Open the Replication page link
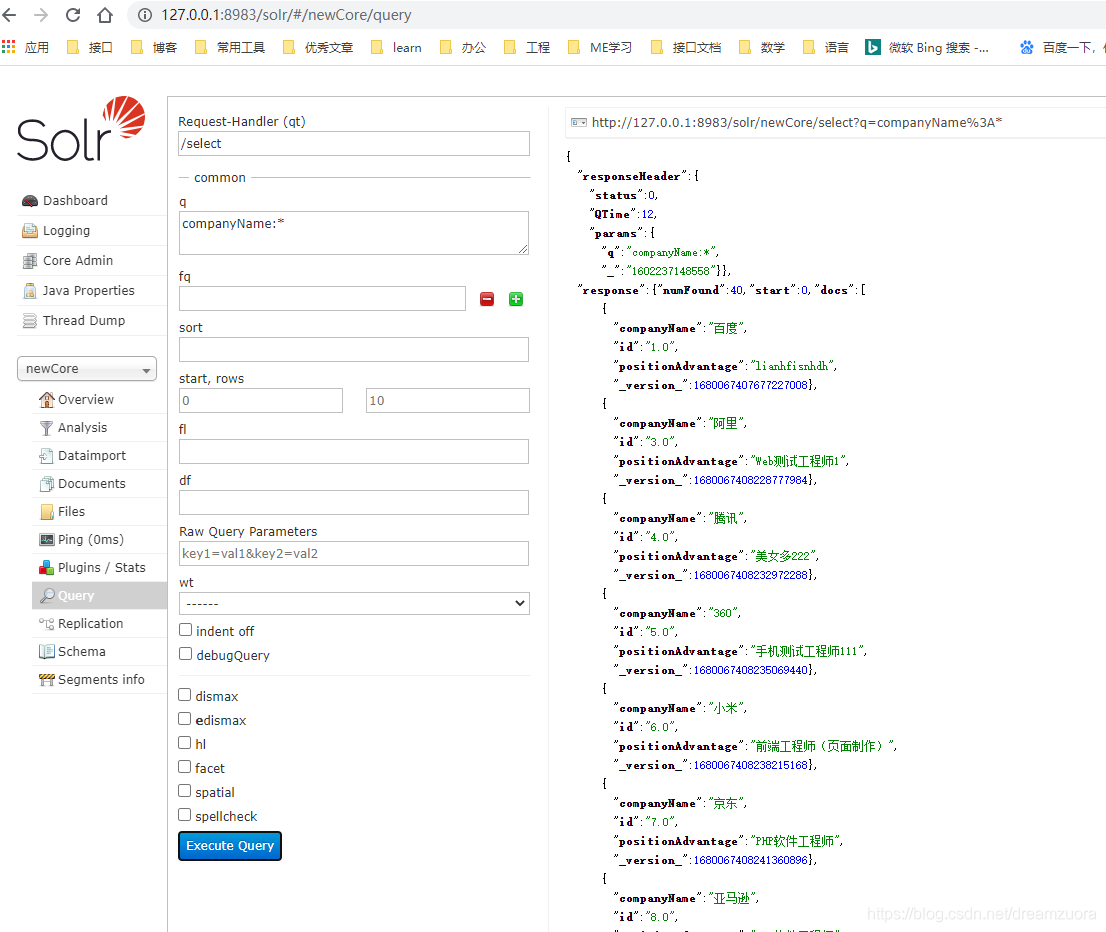Screen dimensions: 1106x932 [90, 624]
